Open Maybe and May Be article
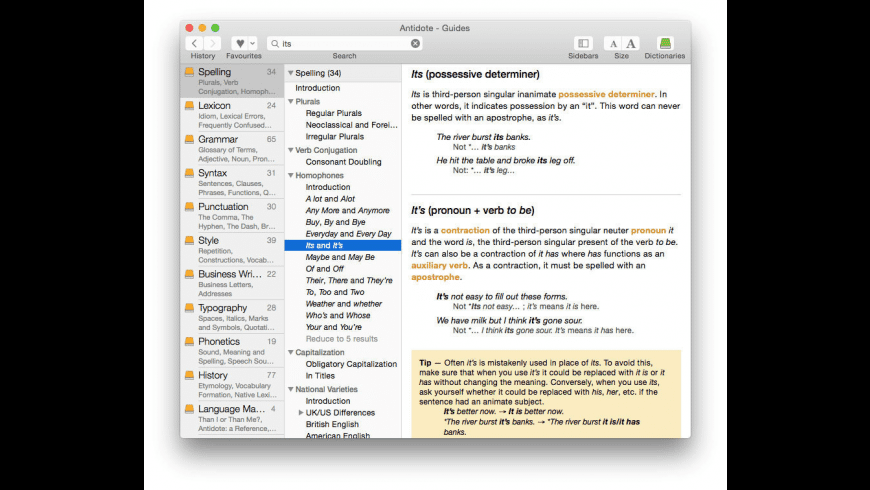 pos(340,257)
